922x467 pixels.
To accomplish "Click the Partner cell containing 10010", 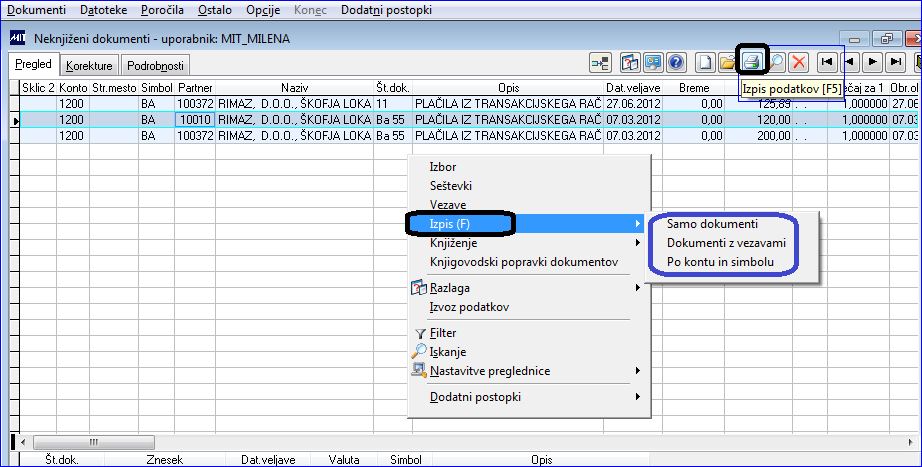I will (x=195, y=119).
